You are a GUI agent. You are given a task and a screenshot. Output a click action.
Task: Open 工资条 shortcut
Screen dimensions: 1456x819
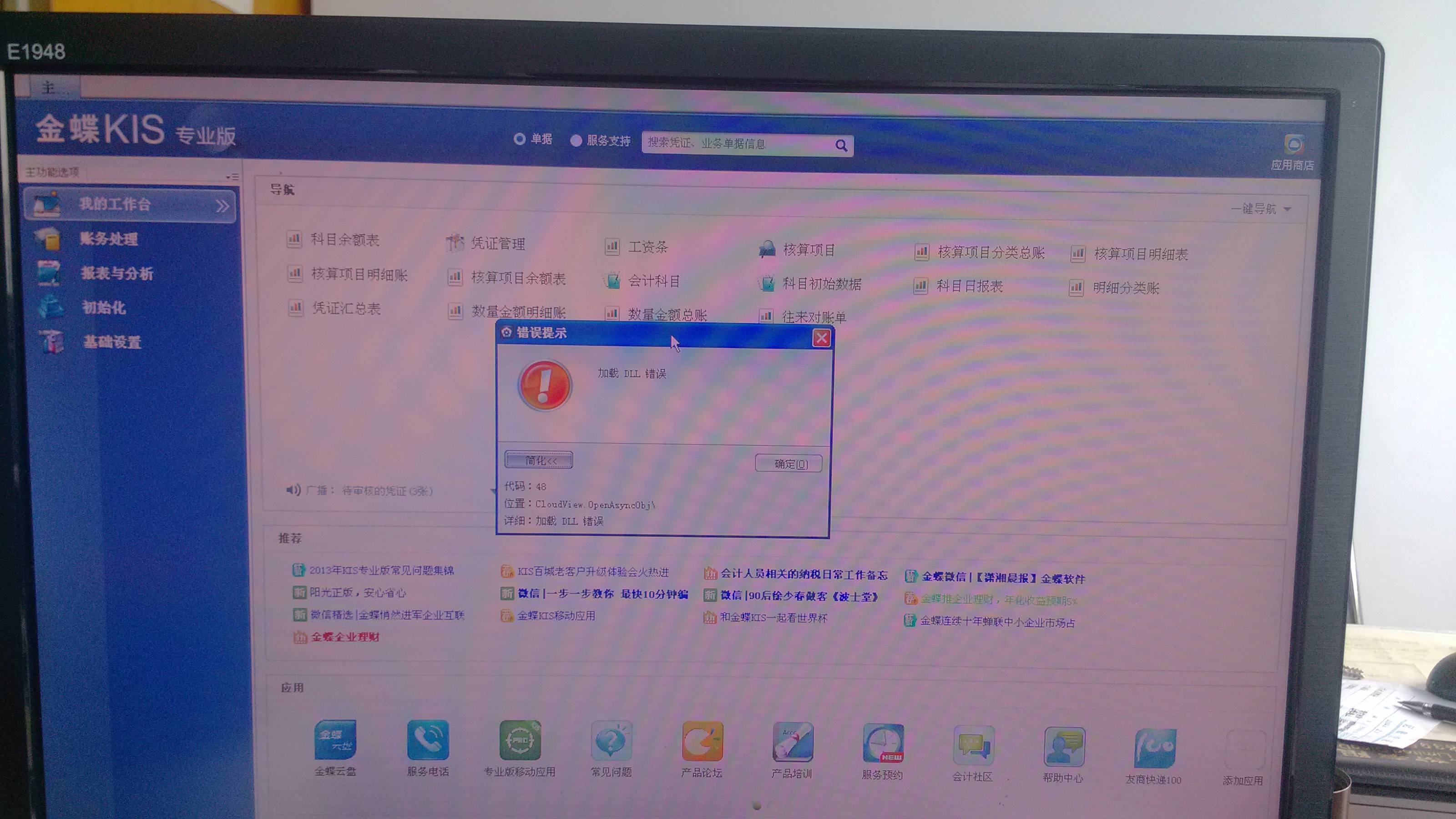tap(637, 247)
